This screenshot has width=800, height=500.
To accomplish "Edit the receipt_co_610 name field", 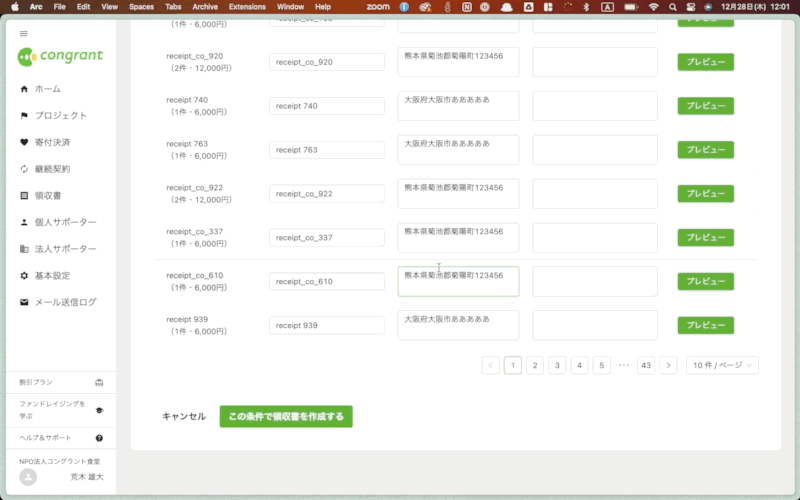I will [x=327, y=281].
